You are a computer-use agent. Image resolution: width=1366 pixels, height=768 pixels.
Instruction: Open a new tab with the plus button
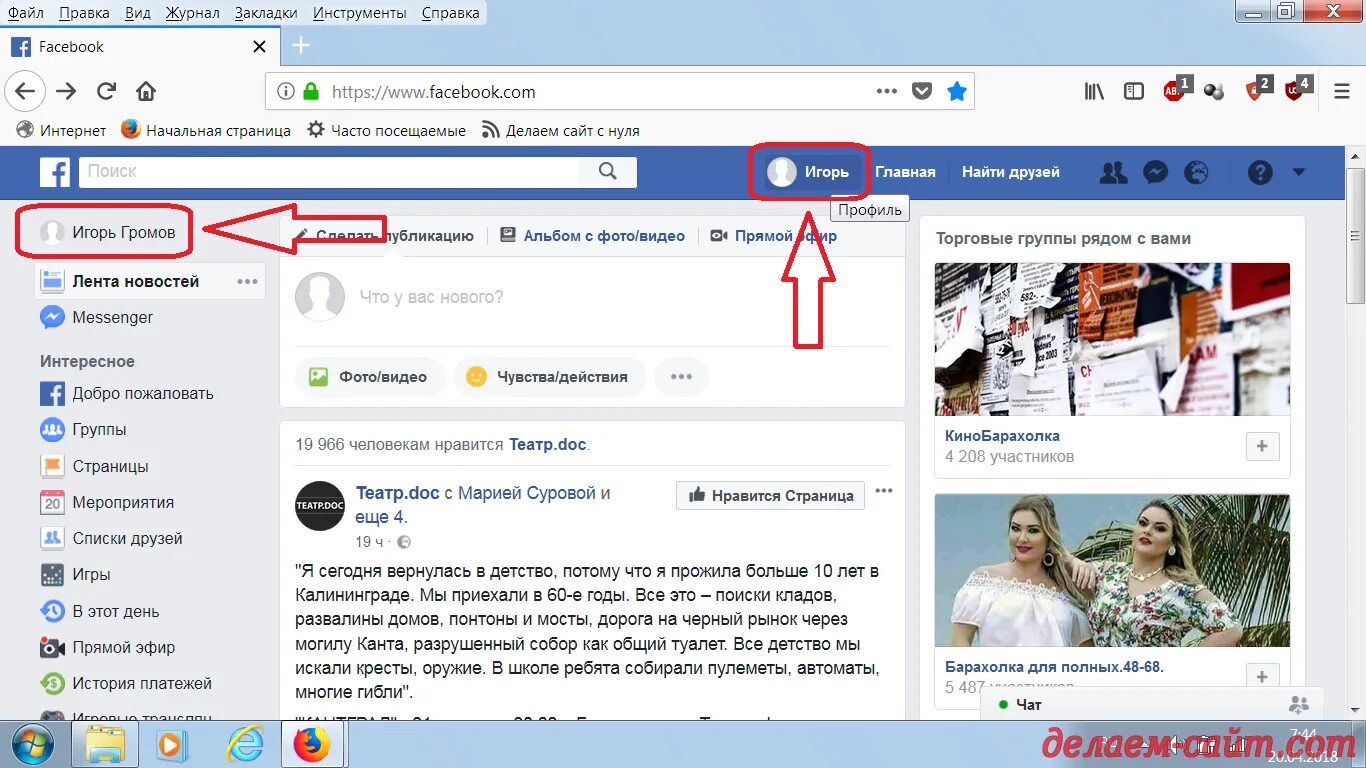tap(301, 46)
